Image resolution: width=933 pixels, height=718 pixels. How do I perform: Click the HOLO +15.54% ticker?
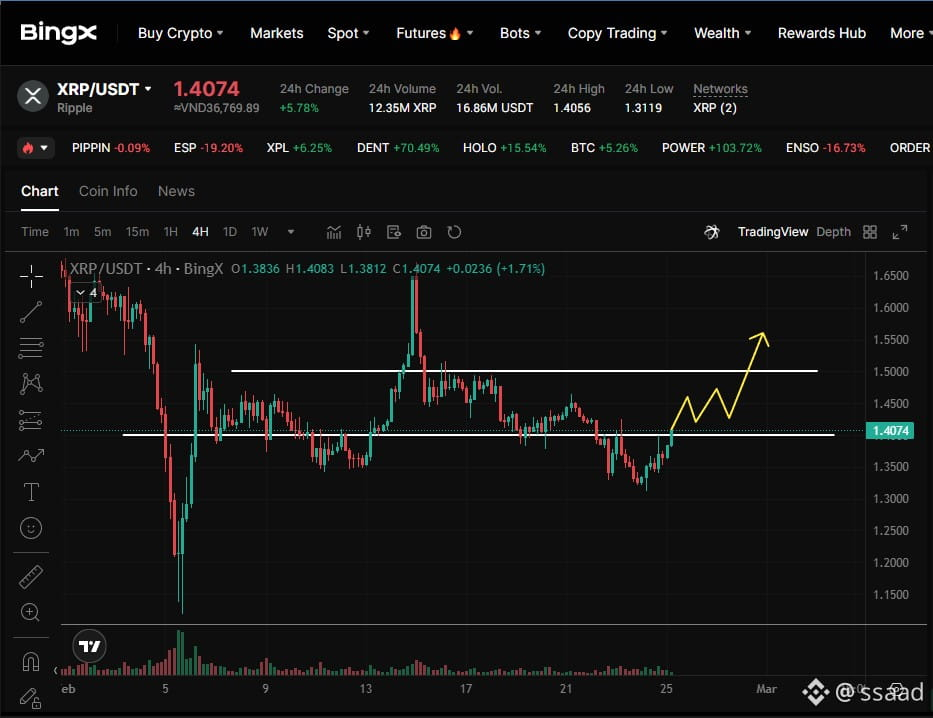pyautogui.click(x=505, y=148)
